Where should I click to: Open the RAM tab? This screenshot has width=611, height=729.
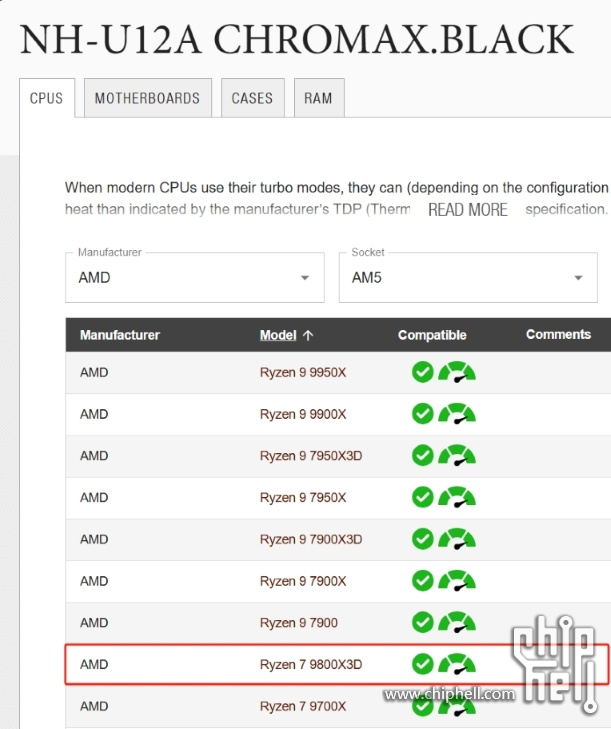[319, 98]
